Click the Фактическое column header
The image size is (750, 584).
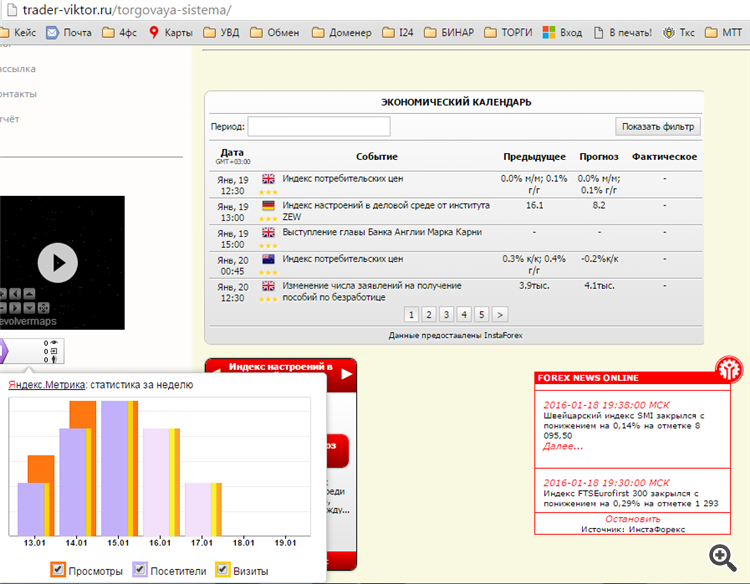(x=664, y=157)
